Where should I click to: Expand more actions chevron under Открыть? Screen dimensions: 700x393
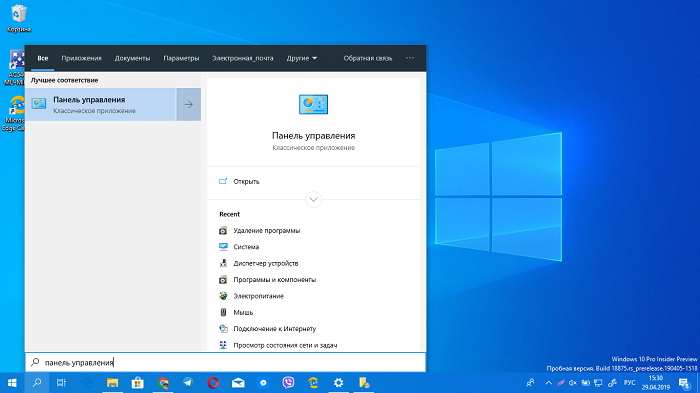(x=313, y=199)
